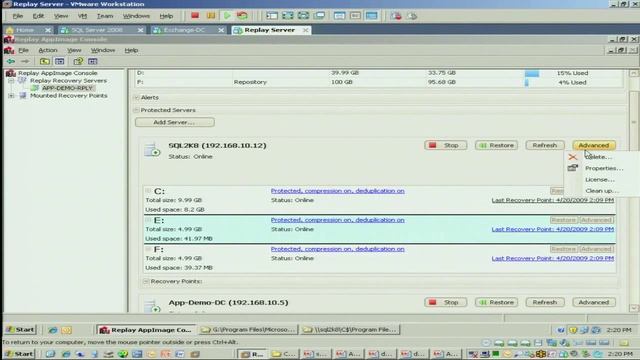Stop protection for App-Demo-DC
Image resolution: width=640 pixels, height=360 pixels.
click(x=445, y=302)
